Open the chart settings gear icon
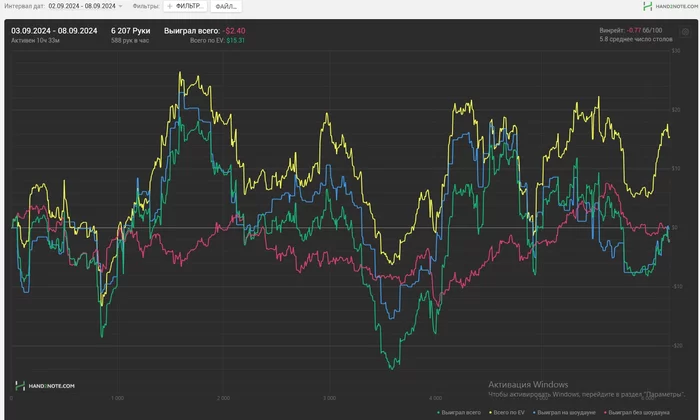This screenshot has height=420, width=700. [x=685, y=32]
